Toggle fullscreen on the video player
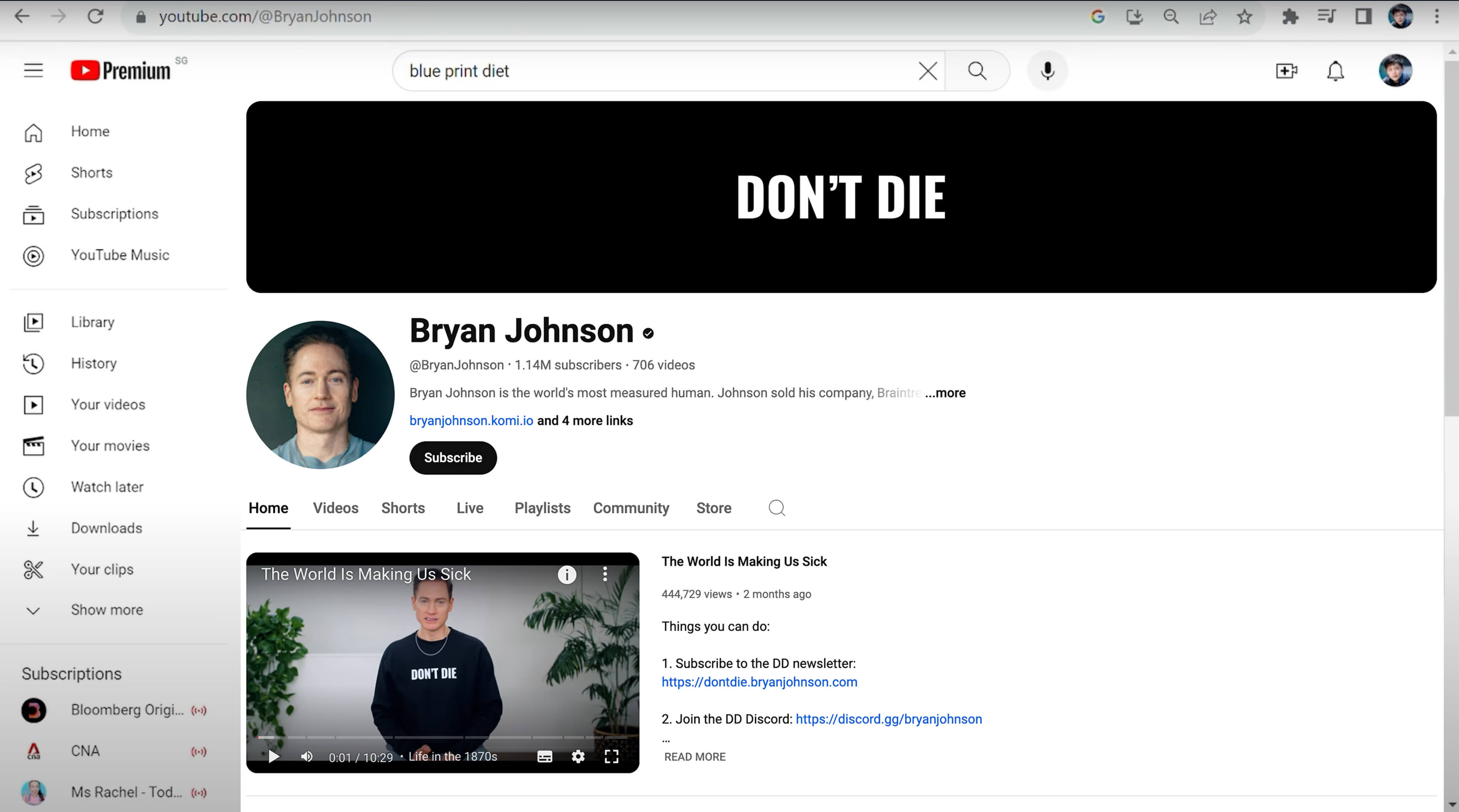 pyautogui.click(x=611, y=757)
